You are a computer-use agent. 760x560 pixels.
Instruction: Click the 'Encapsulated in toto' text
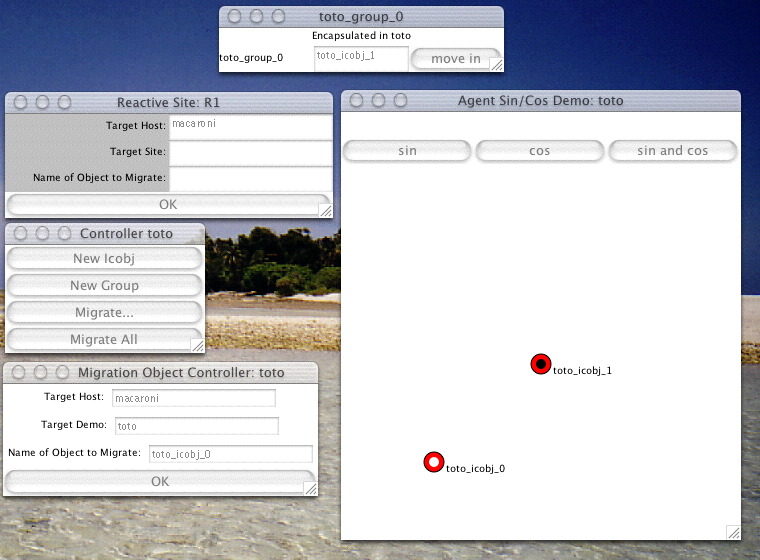362,35
